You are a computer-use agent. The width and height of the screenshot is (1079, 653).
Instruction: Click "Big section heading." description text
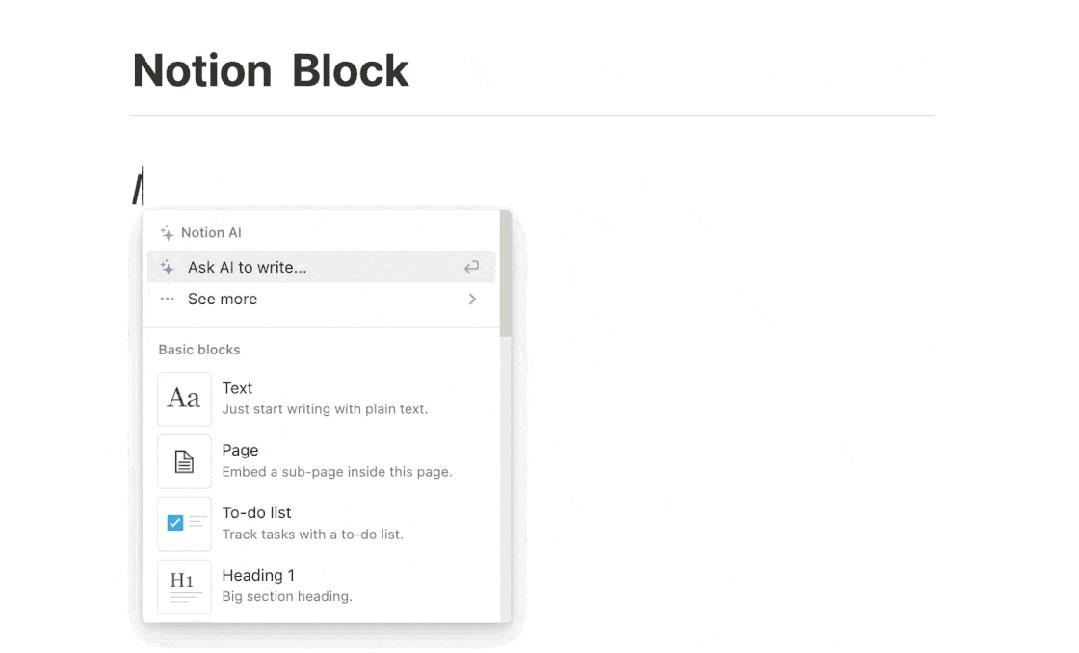coord(287,597)
